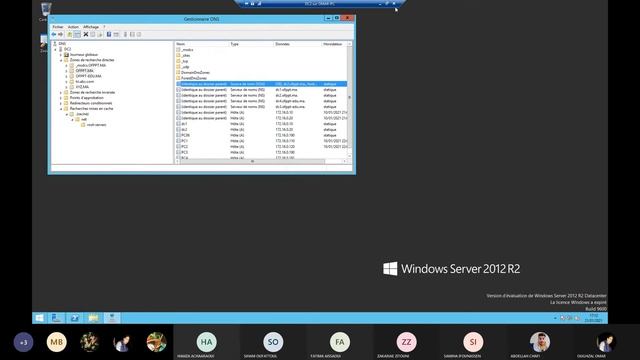Open File Explorer from the VM taskbar
The width and height of the screenshot is (640, 360).
(93, 318)
